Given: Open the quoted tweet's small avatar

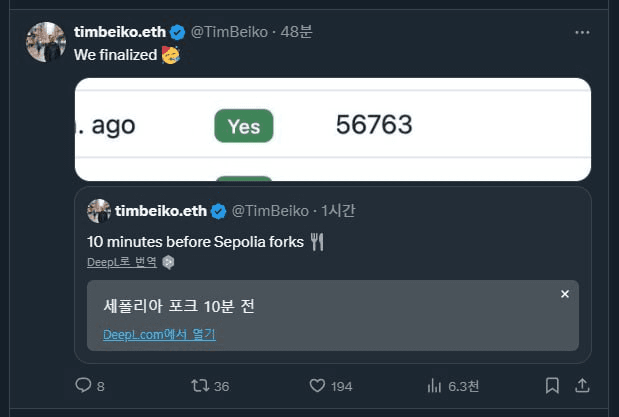Looking at the screenshot, I should 99,211.
